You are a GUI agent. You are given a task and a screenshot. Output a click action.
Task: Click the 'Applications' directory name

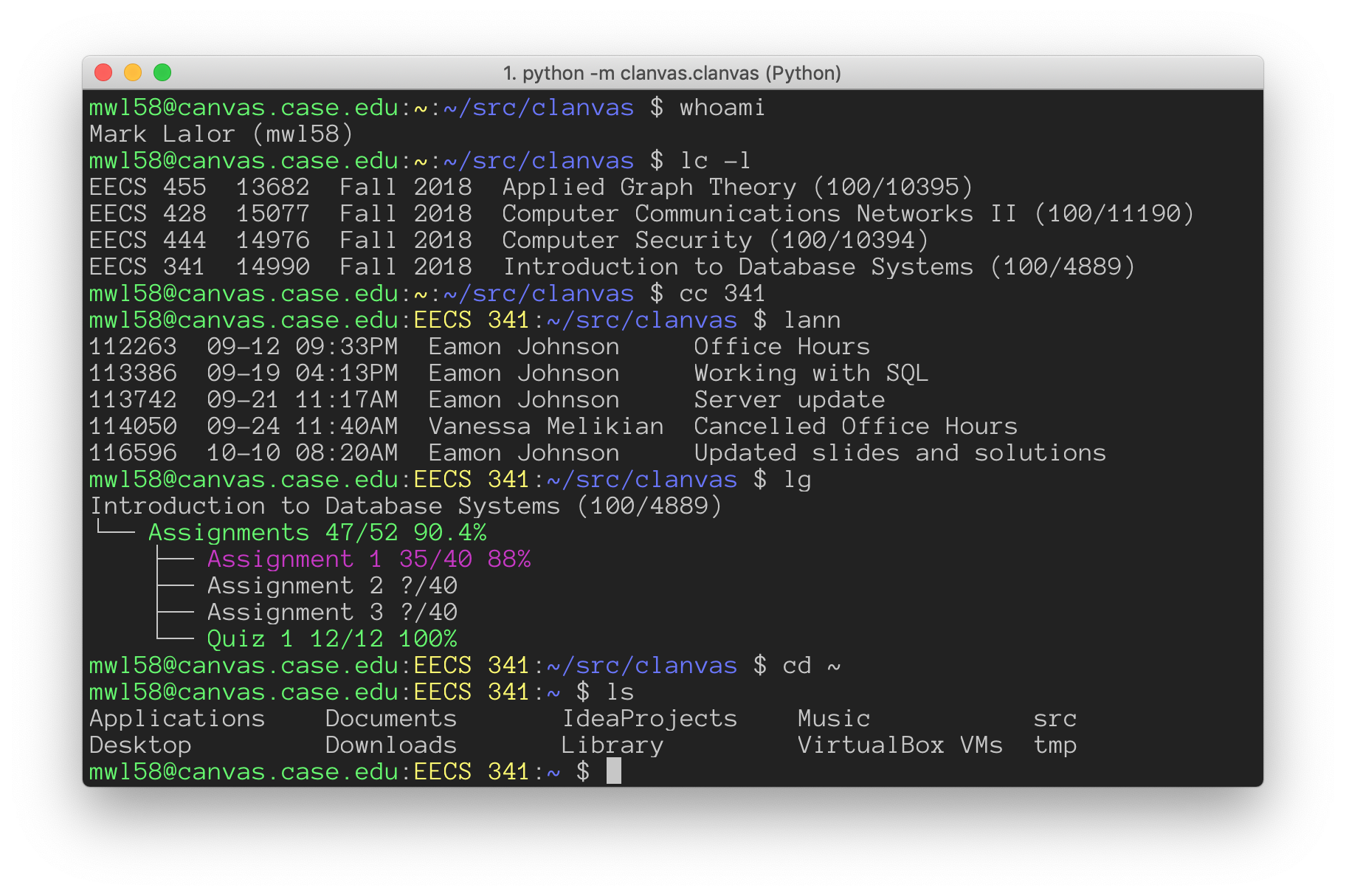click(177, 719)
